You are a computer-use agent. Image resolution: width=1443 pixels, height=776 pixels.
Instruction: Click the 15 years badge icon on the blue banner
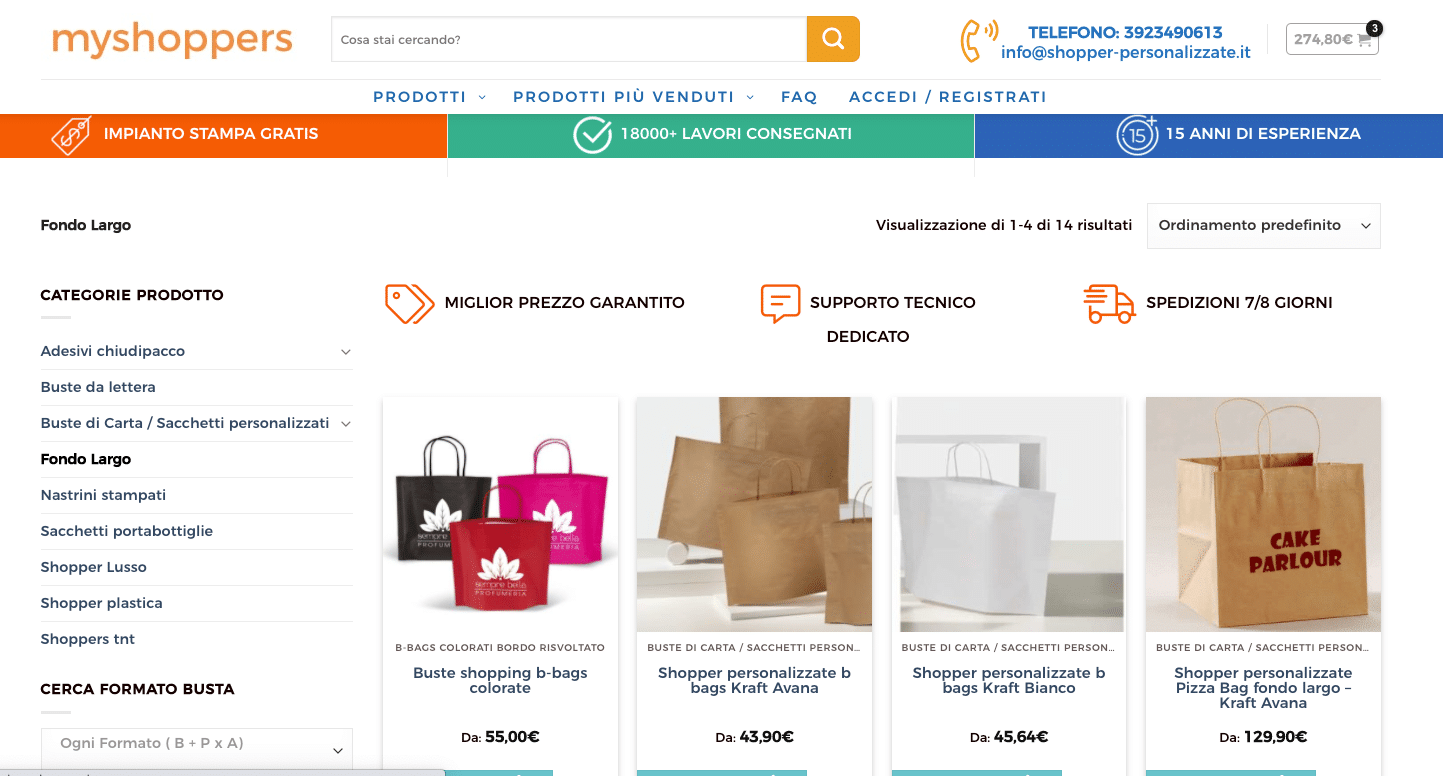1137,135
